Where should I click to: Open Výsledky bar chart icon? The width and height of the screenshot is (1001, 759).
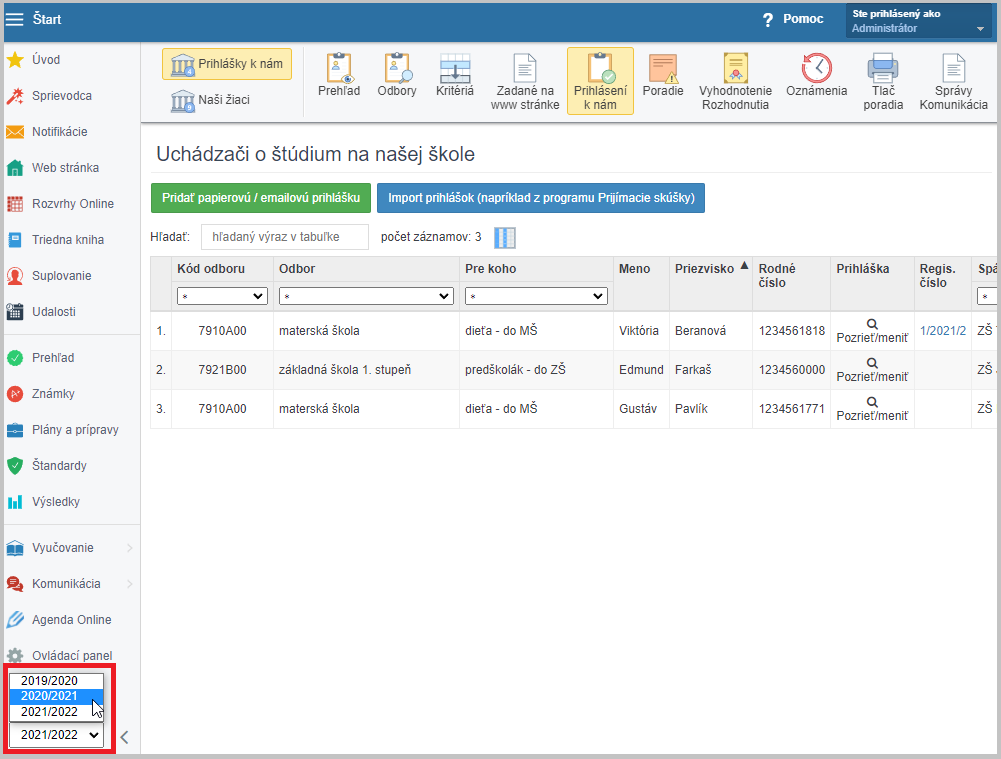click(15, 502)
